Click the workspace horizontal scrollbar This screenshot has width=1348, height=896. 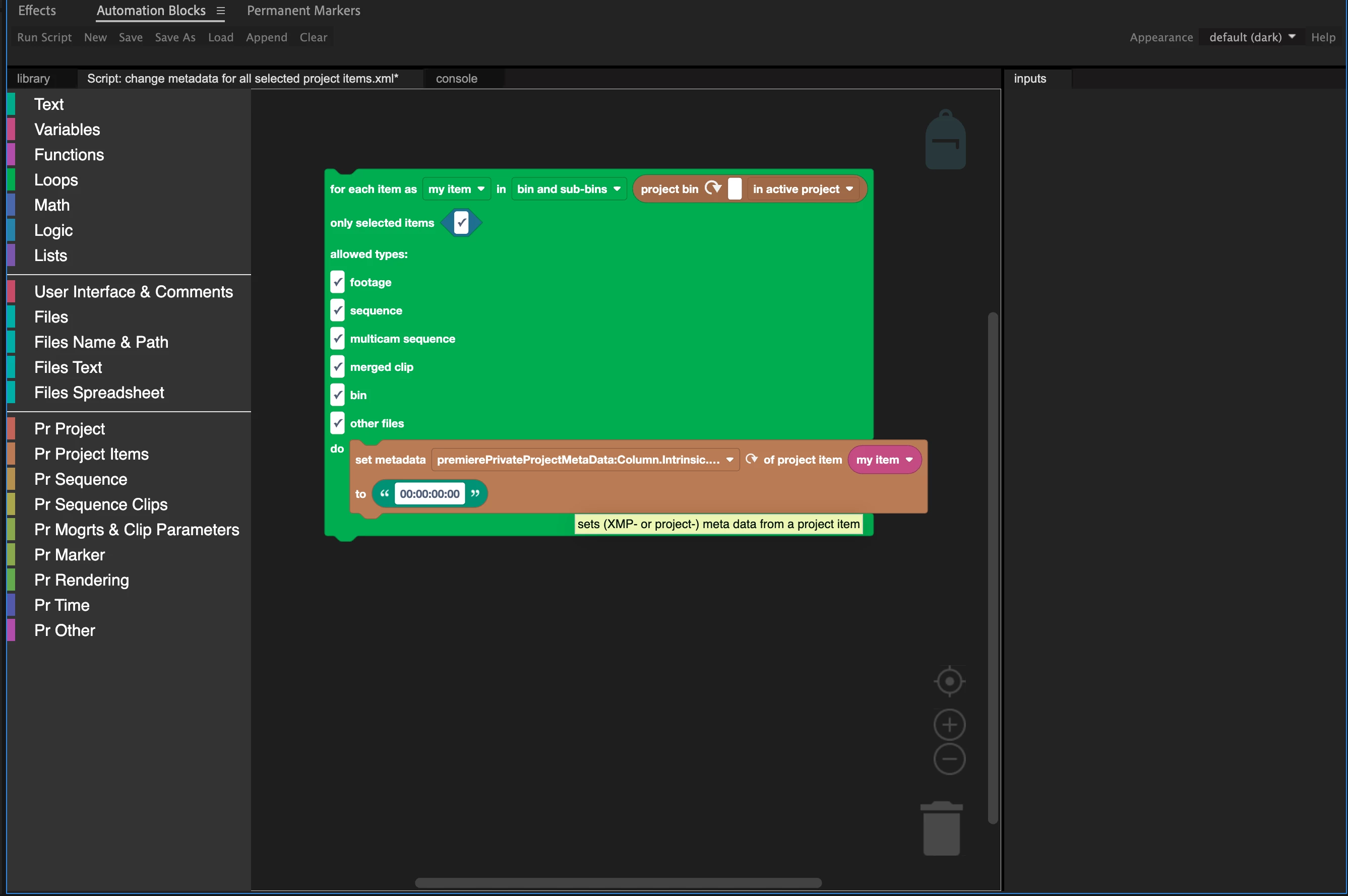pyautogui.click(x=618, y=882)
